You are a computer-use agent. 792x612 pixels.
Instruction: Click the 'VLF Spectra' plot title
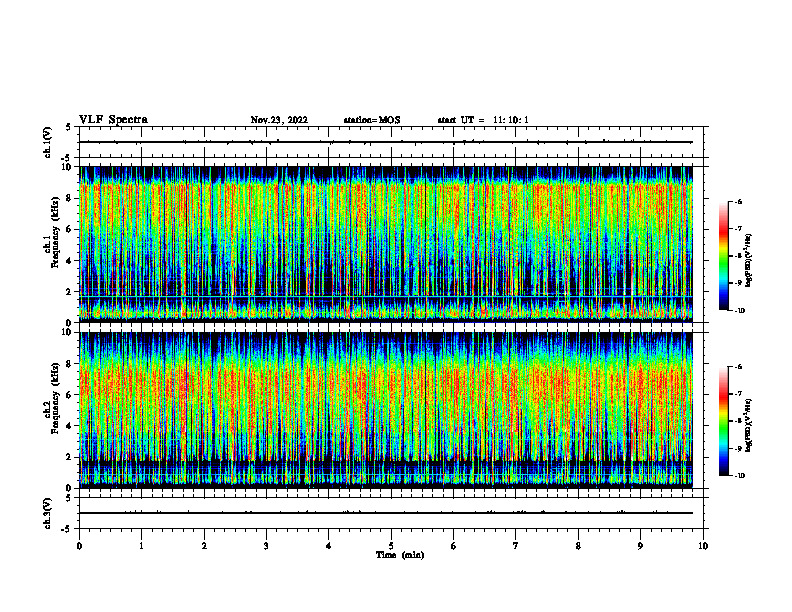click(114, 120)
